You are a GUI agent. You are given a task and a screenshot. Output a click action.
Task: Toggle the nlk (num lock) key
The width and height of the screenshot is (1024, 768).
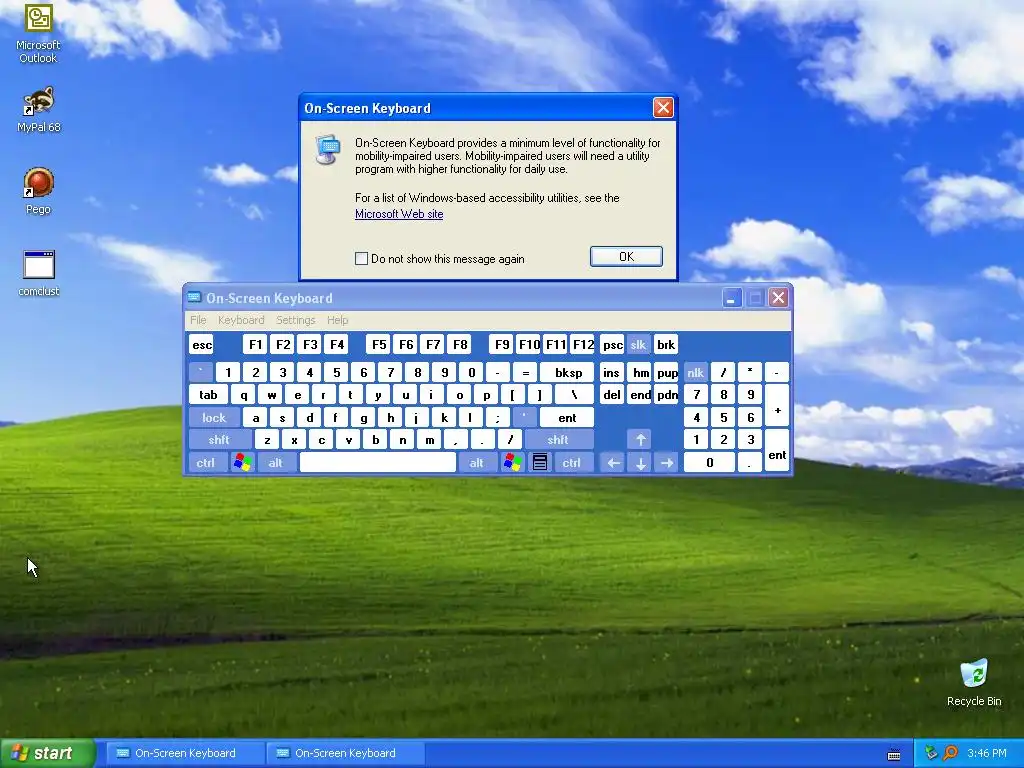(x=696, y=372)
